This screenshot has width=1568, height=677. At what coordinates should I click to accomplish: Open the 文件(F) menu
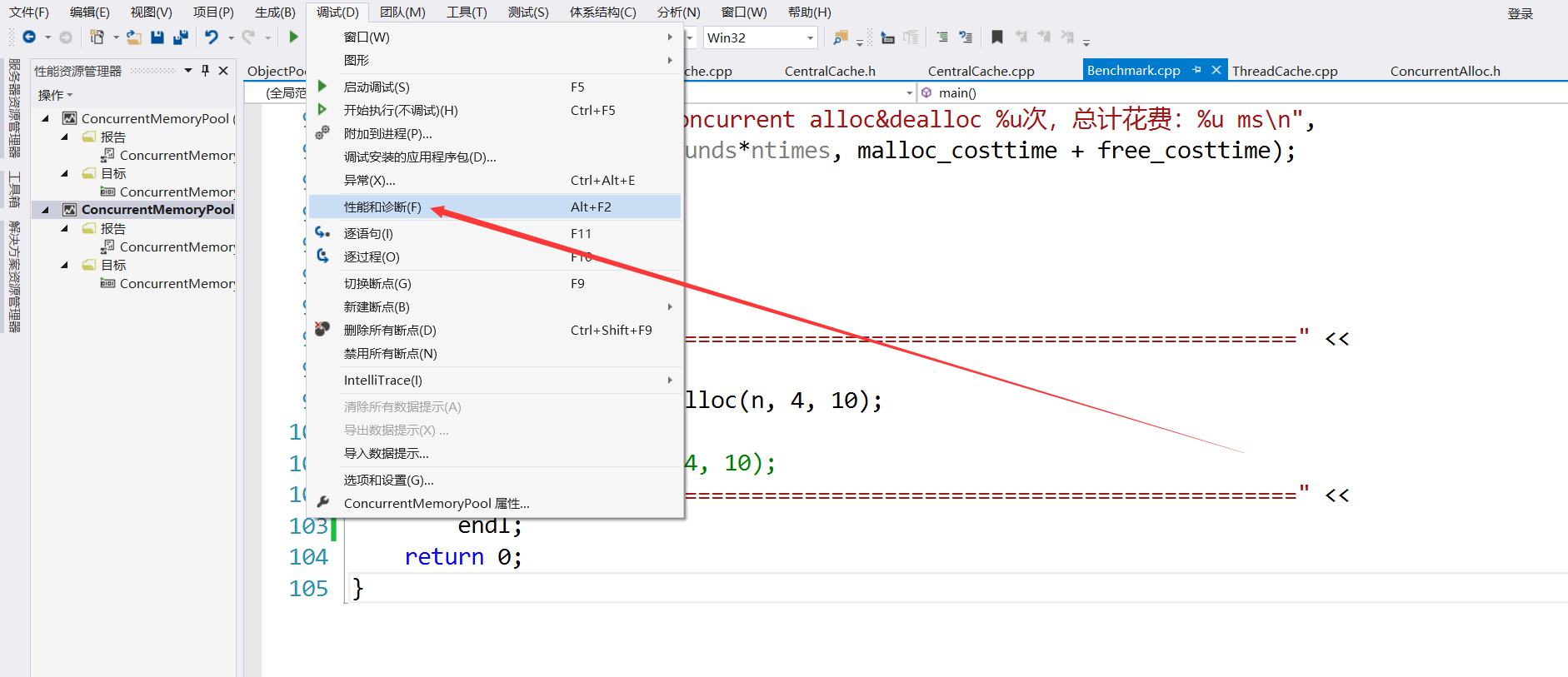pyautogui.click(x=29, y=12)
